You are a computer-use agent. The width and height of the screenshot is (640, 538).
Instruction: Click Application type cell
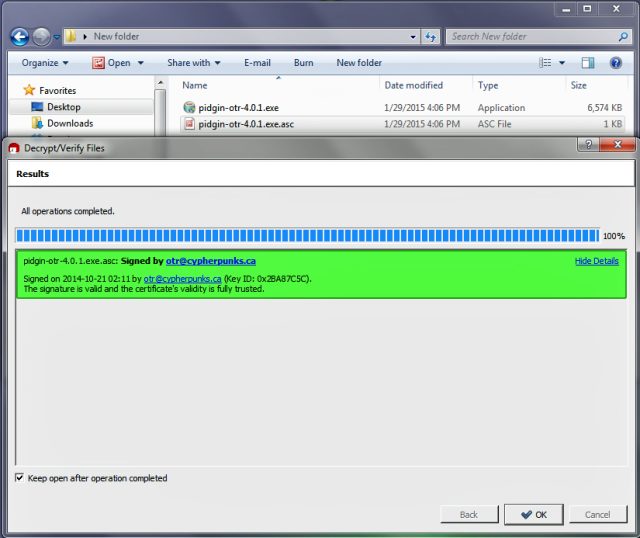point(501,108)
